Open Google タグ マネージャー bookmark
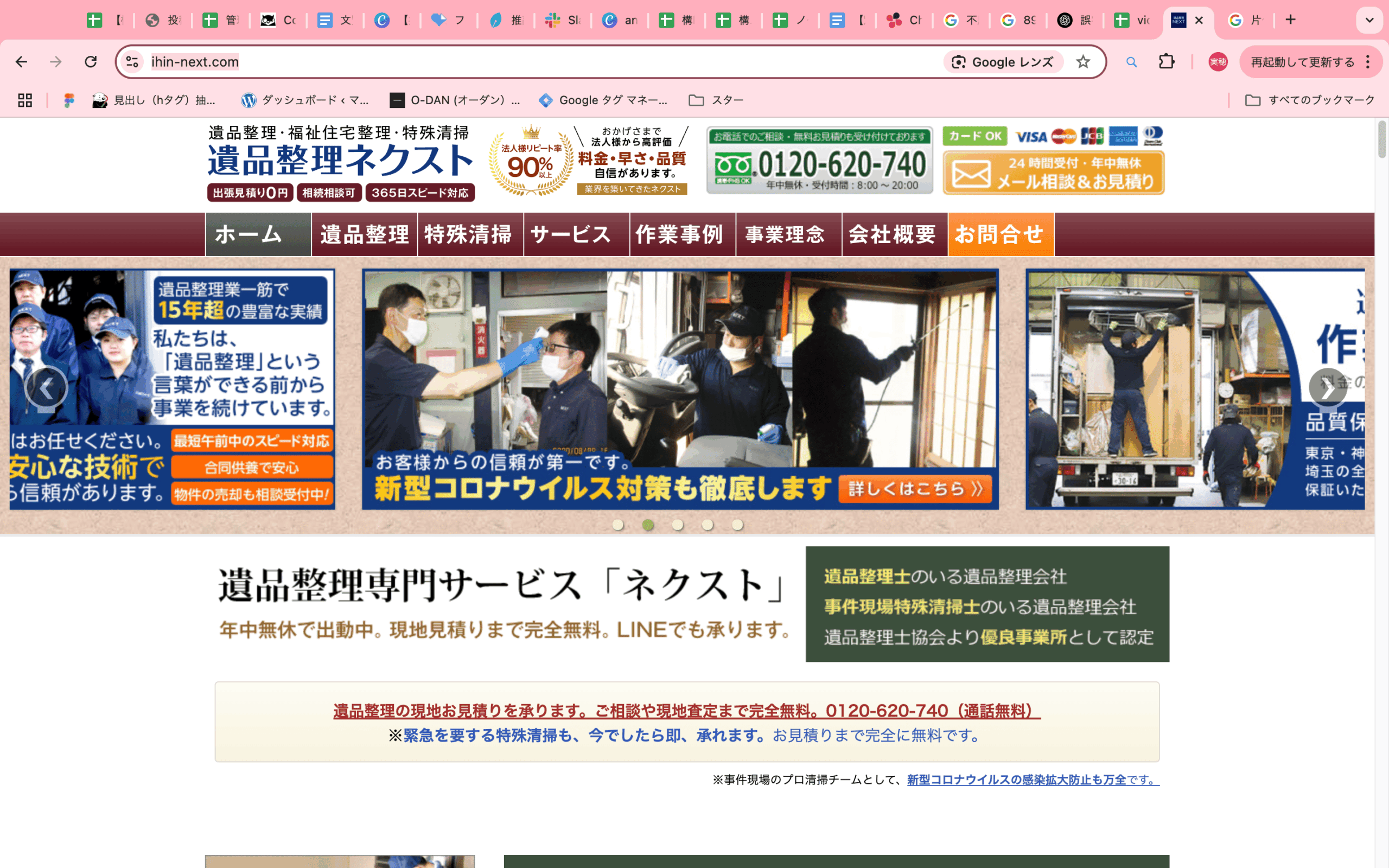This screenshot has height=868, width=1389. tap(603, 100)
